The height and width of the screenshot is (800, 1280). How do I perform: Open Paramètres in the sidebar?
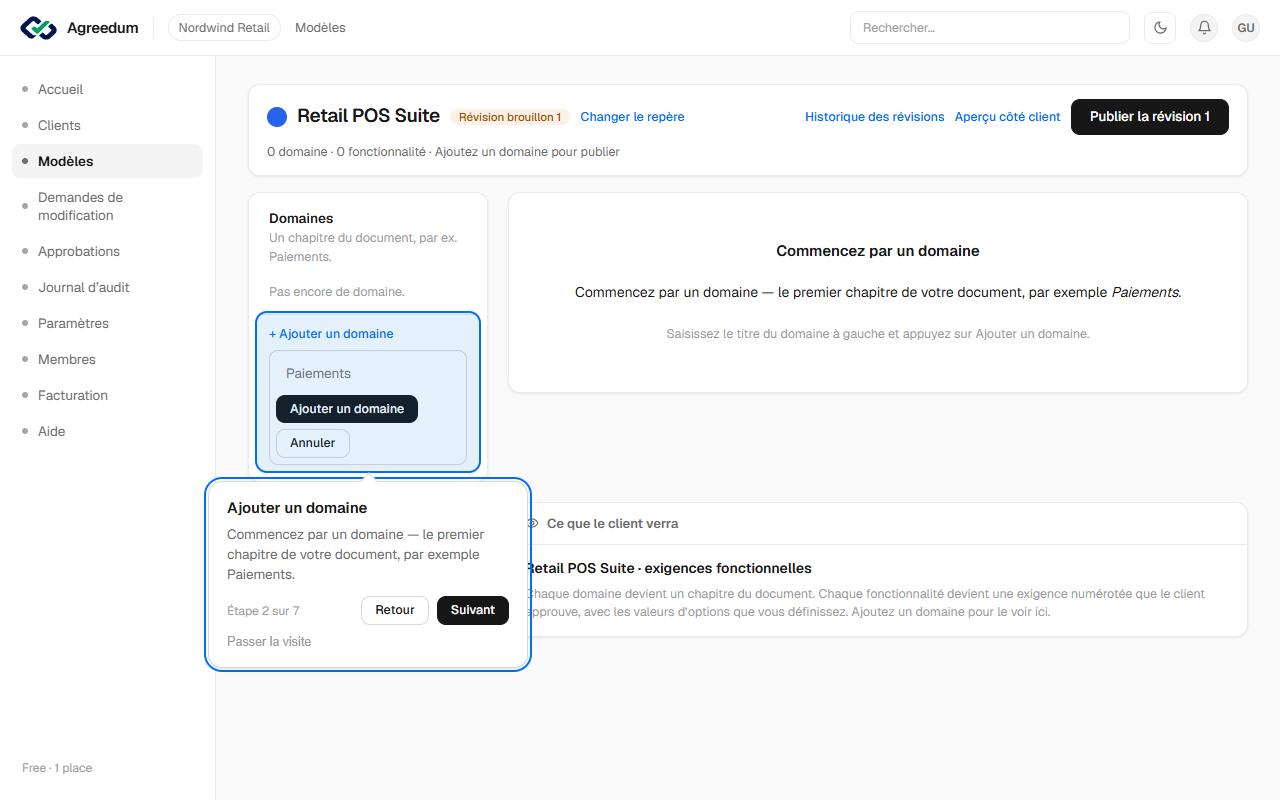107,323
